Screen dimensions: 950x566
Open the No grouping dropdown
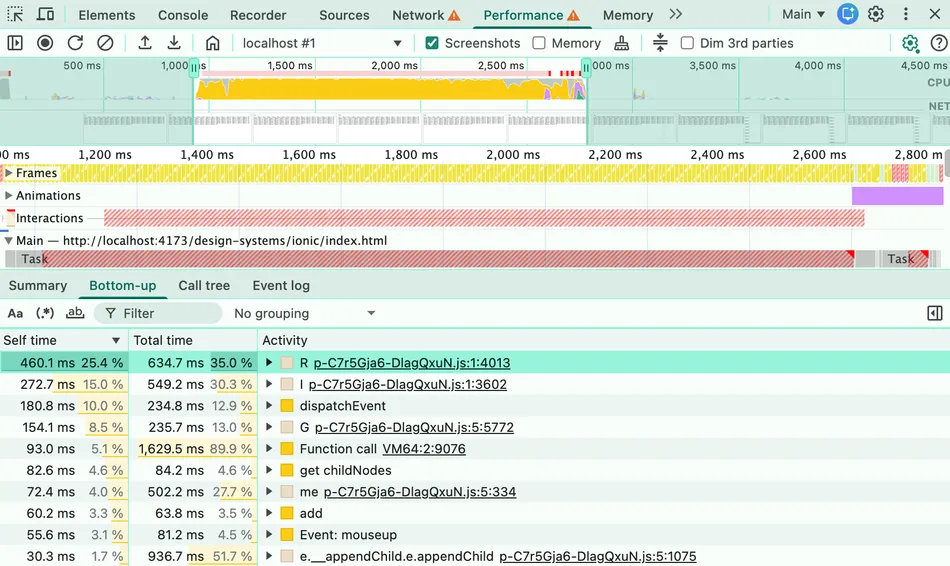[x=305, y=313]
